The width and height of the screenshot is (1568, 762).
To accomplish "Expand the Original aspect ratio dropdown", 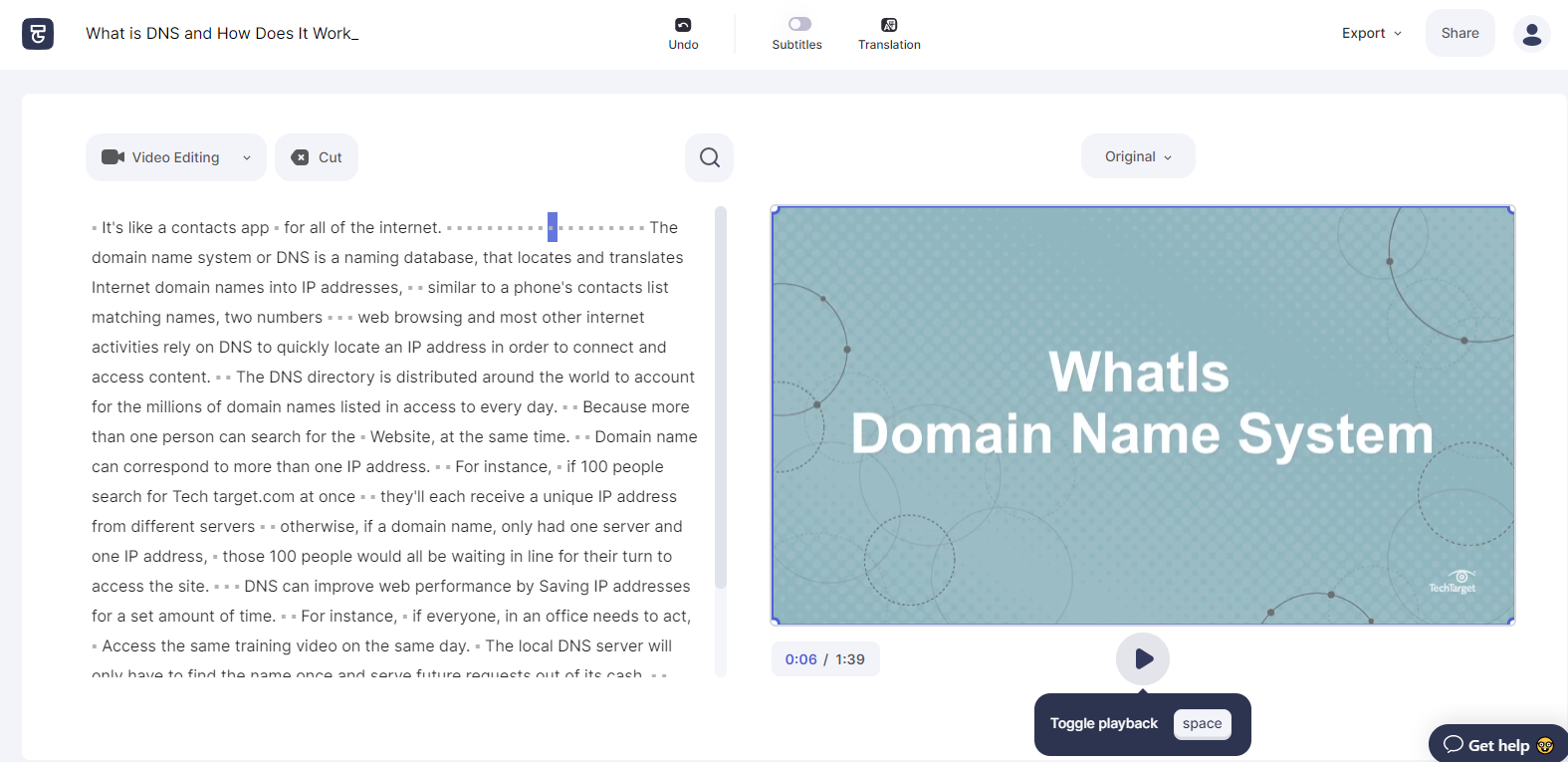I will pyautogui.click(x=1138, y=156).
